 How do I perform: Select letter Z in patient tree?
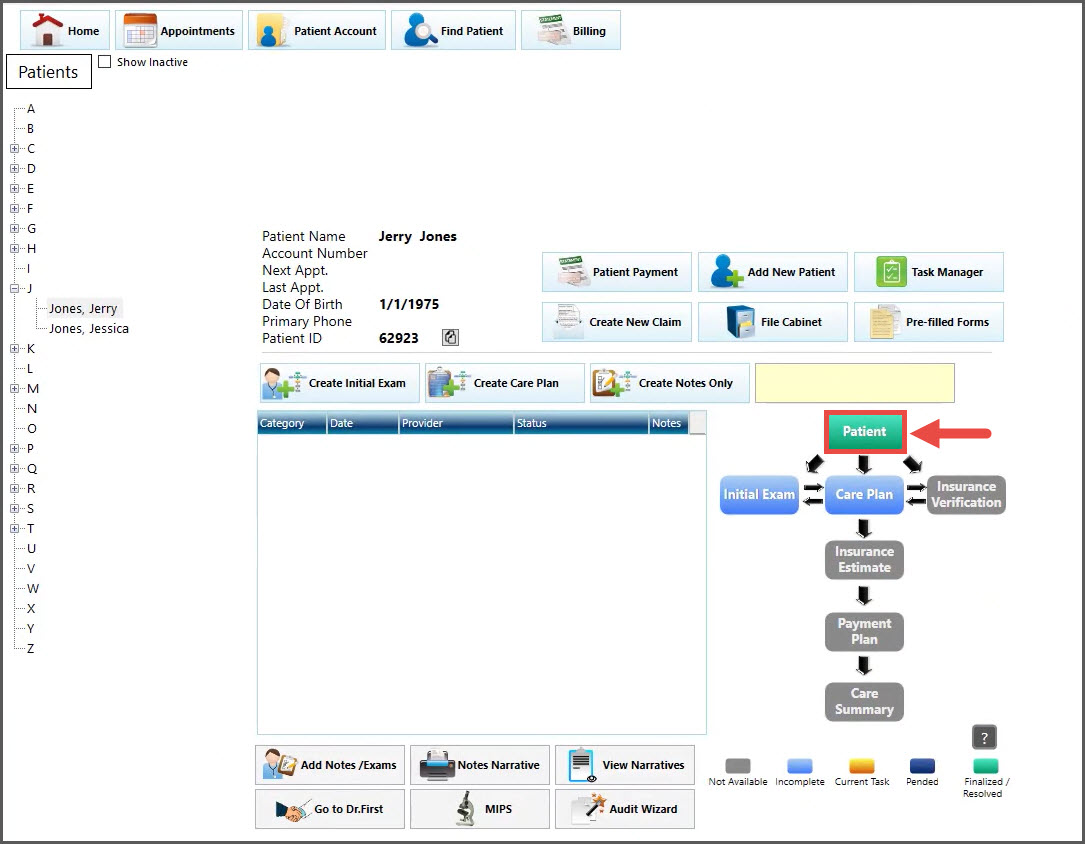30,649
